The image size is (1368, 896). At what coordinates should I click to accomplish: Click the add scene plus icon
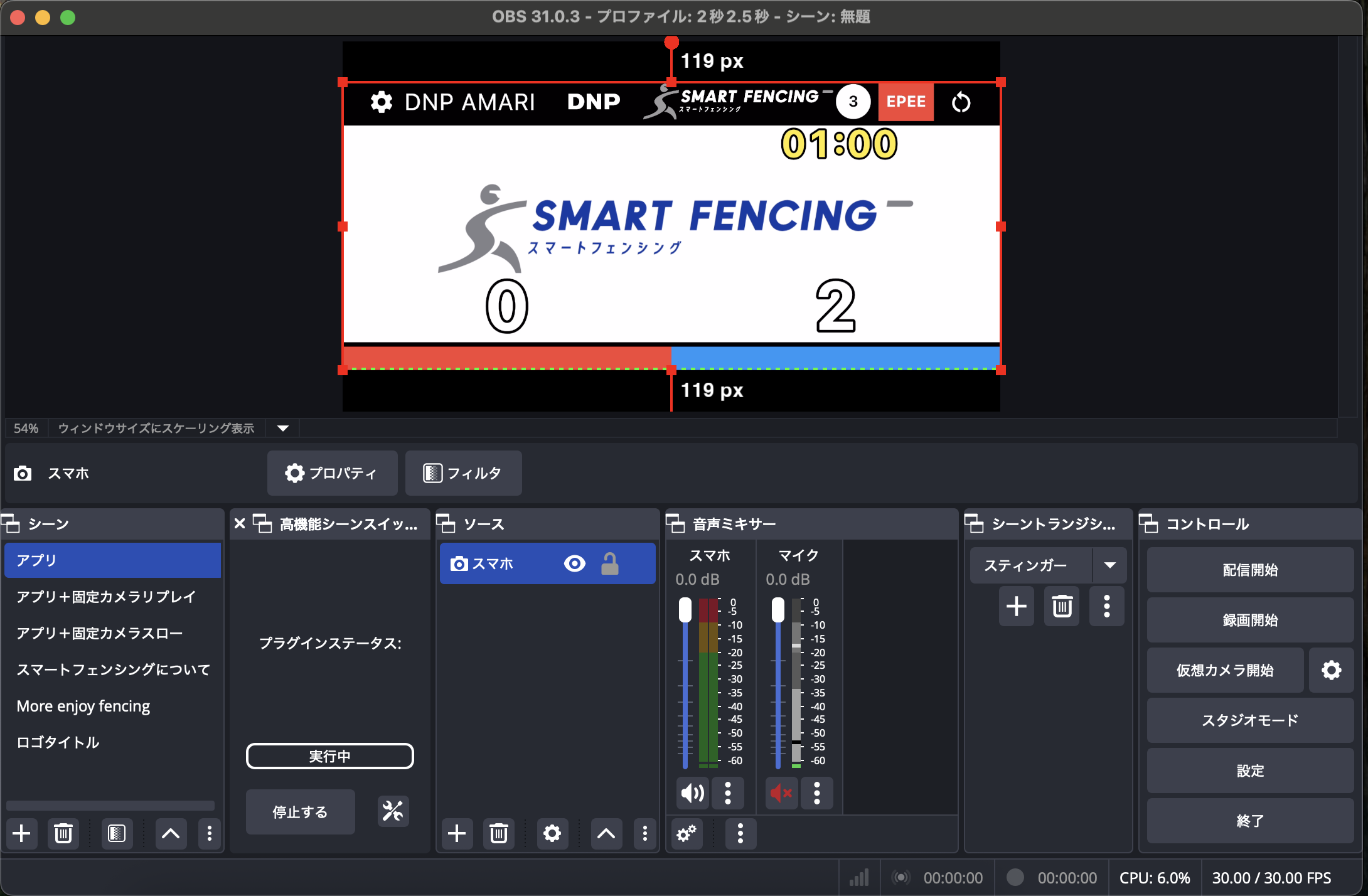[x=21, y=833]
